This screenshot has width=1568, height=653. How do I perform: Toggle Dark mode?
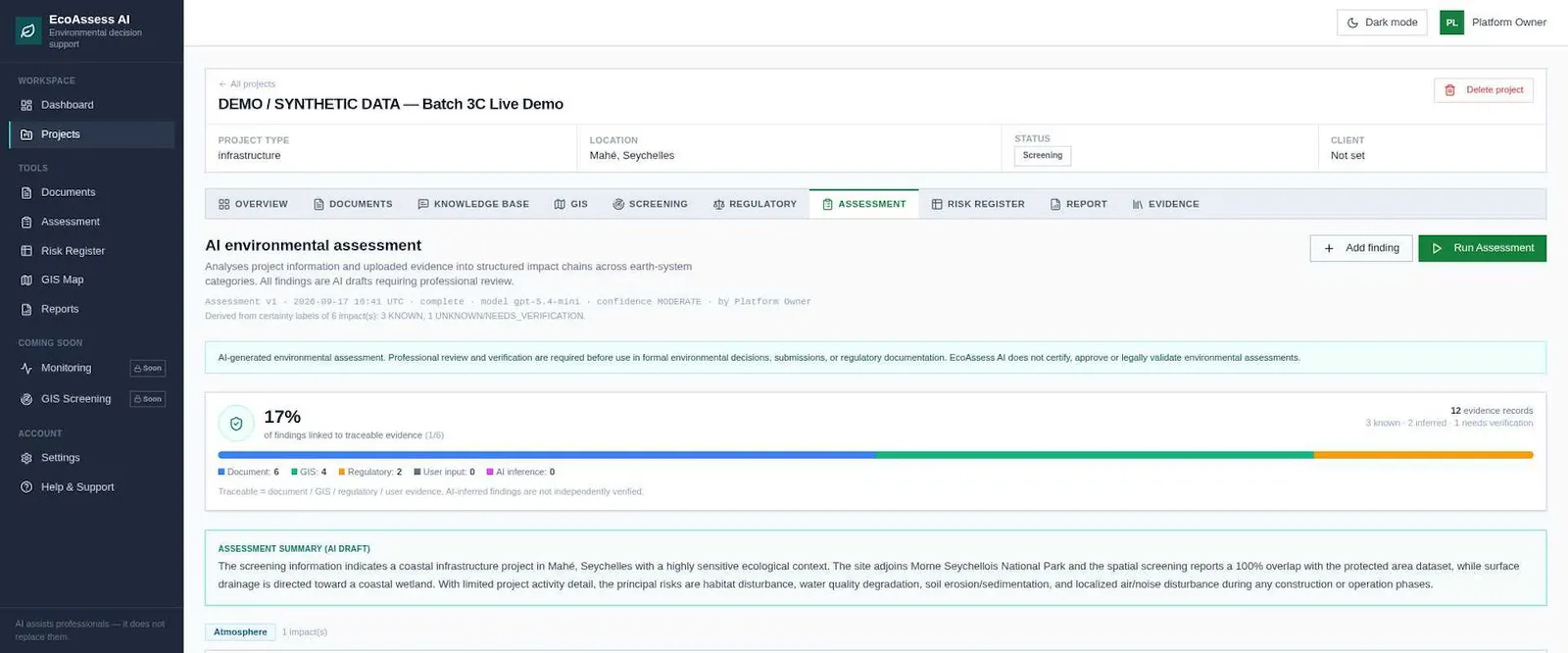(x=1382, y=23)
